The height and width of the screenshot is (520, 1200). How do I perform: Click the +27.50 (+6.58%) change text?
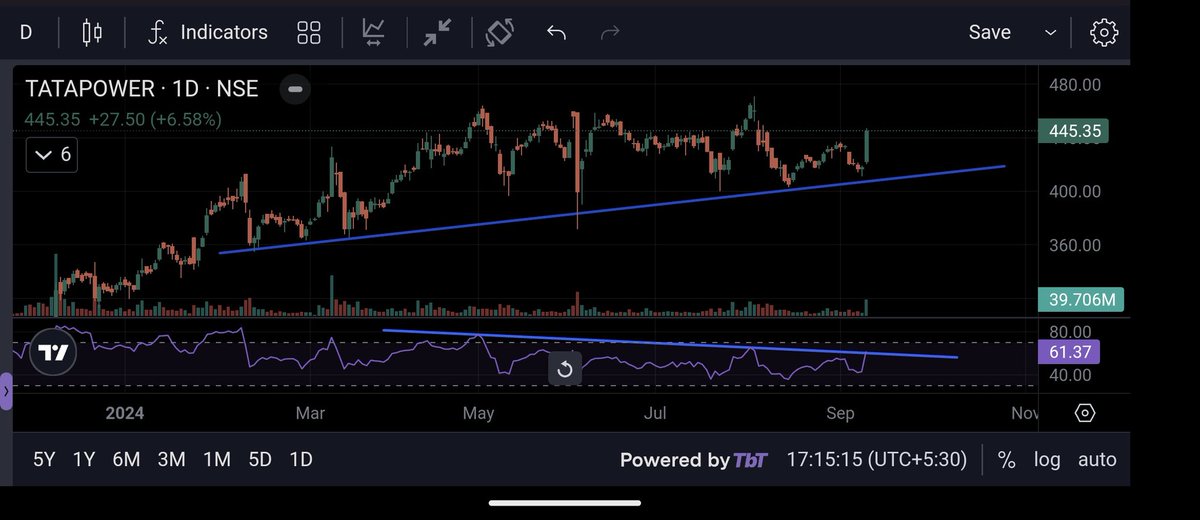click(x=155, y=119)
